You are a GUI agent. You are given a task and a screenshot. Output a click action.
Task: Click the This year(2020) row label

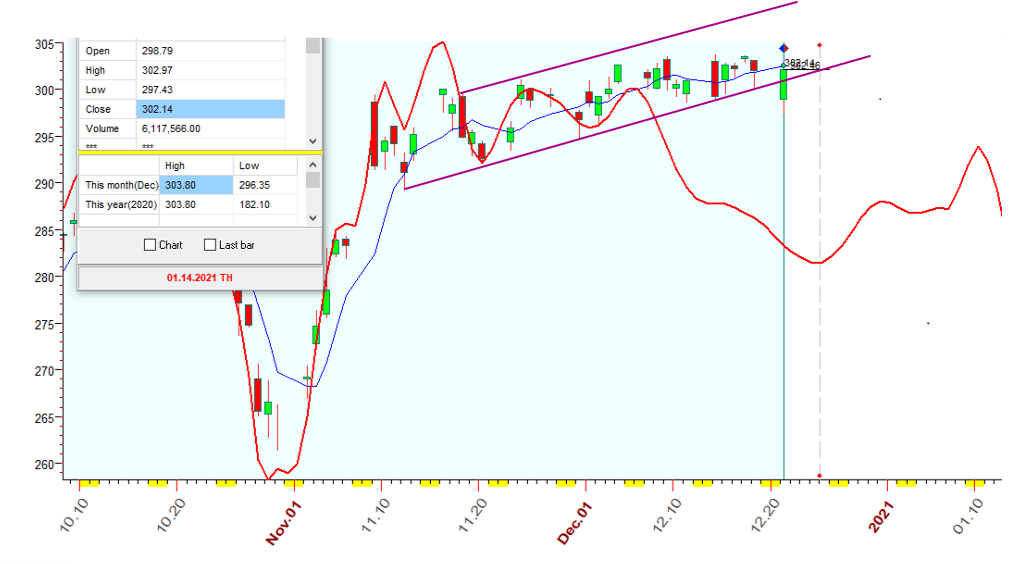121,204
